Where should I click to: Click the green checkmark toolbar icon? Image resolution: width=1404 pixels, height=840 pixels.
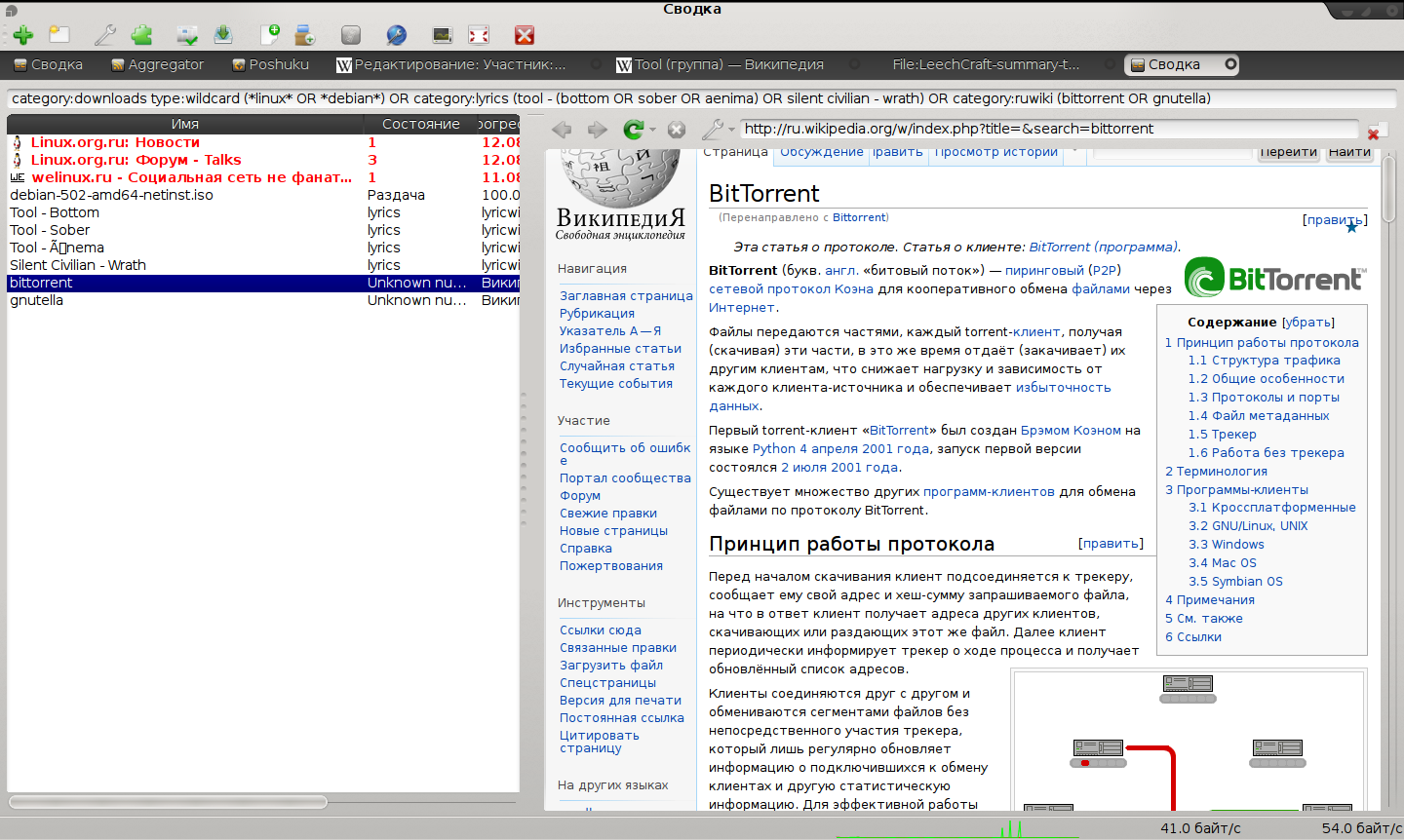(186, 35)
